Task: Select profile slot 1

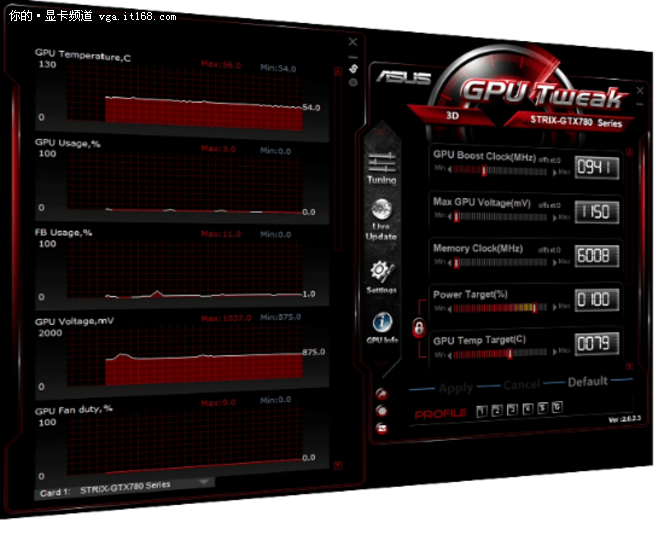Action: click(x=482, y=411)
